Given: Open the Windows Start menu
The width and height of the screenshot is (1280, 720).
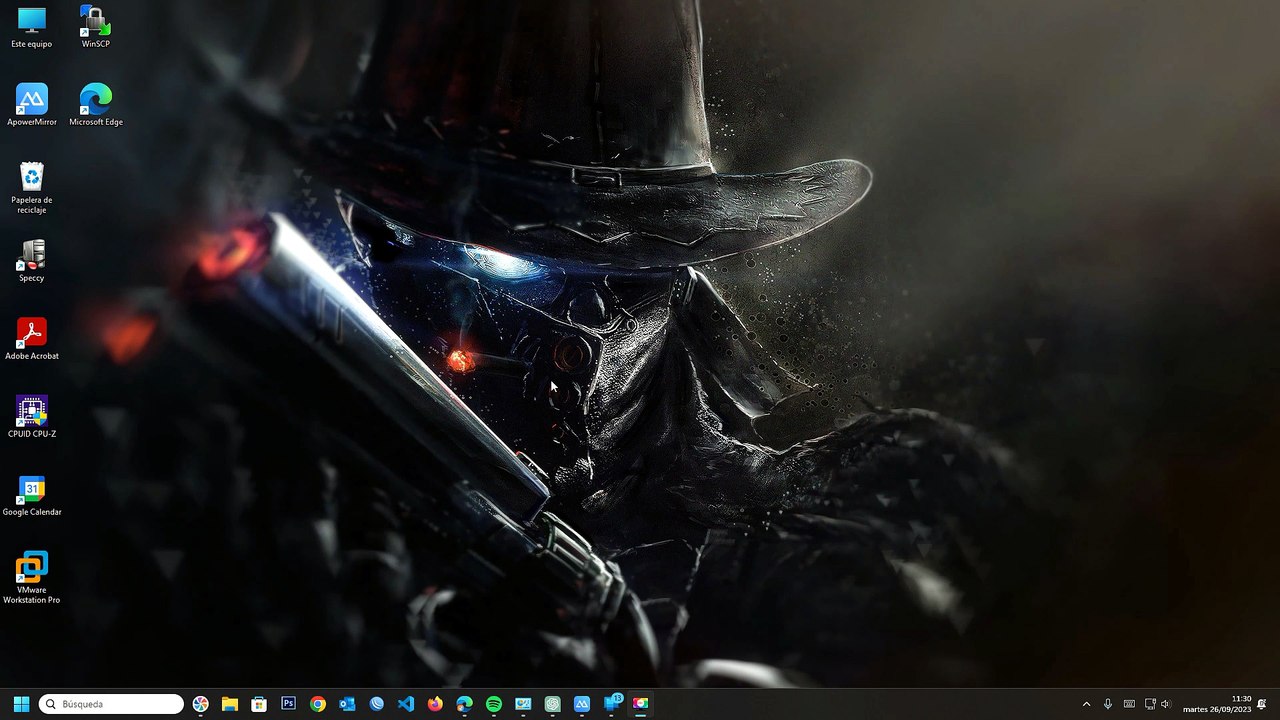Looking at the screenshot, I should point(21,704).
